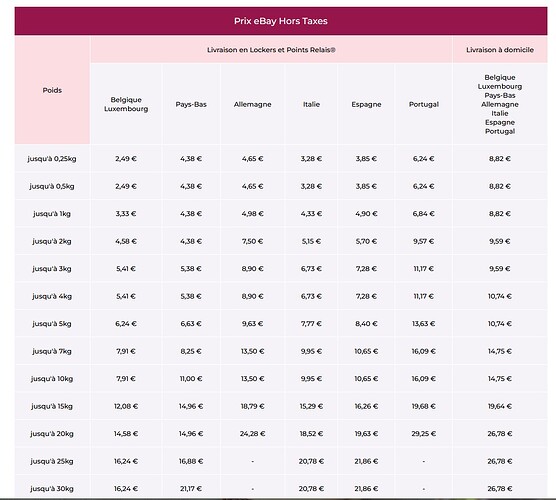Image resolution: width=556 pixels, height=500 pixels.
Task: Click Espagne price '4,90 €' in 1kg row
Action: 366,214
